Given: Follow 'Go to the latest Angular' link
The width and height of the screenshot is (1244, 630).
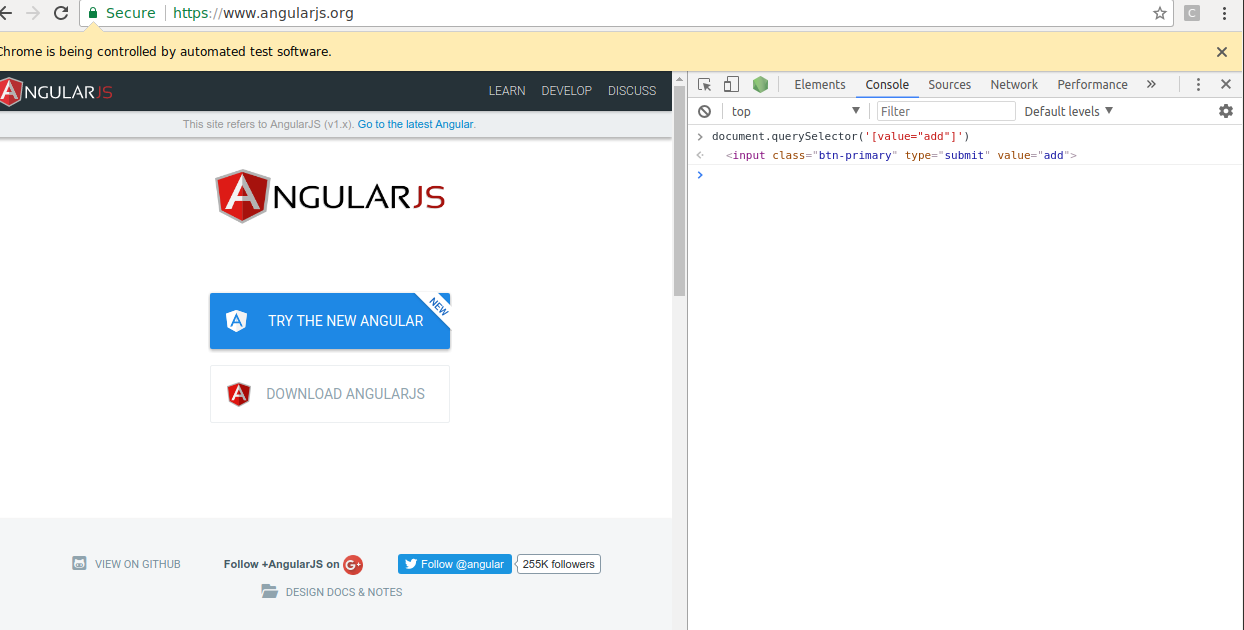Looking at the screenshot, I should pos(415,124).
